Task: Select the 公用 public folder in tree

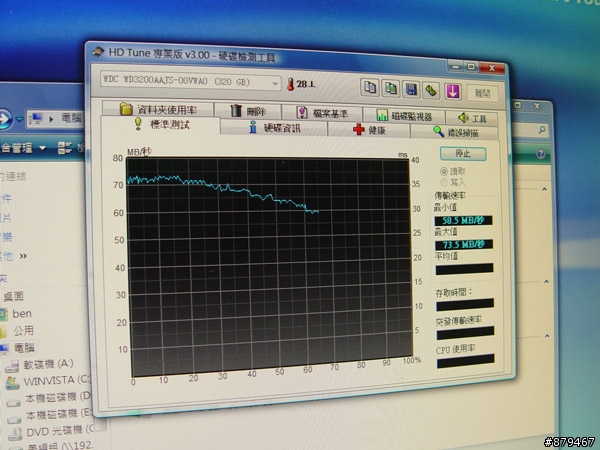Action: coord(23,331)
